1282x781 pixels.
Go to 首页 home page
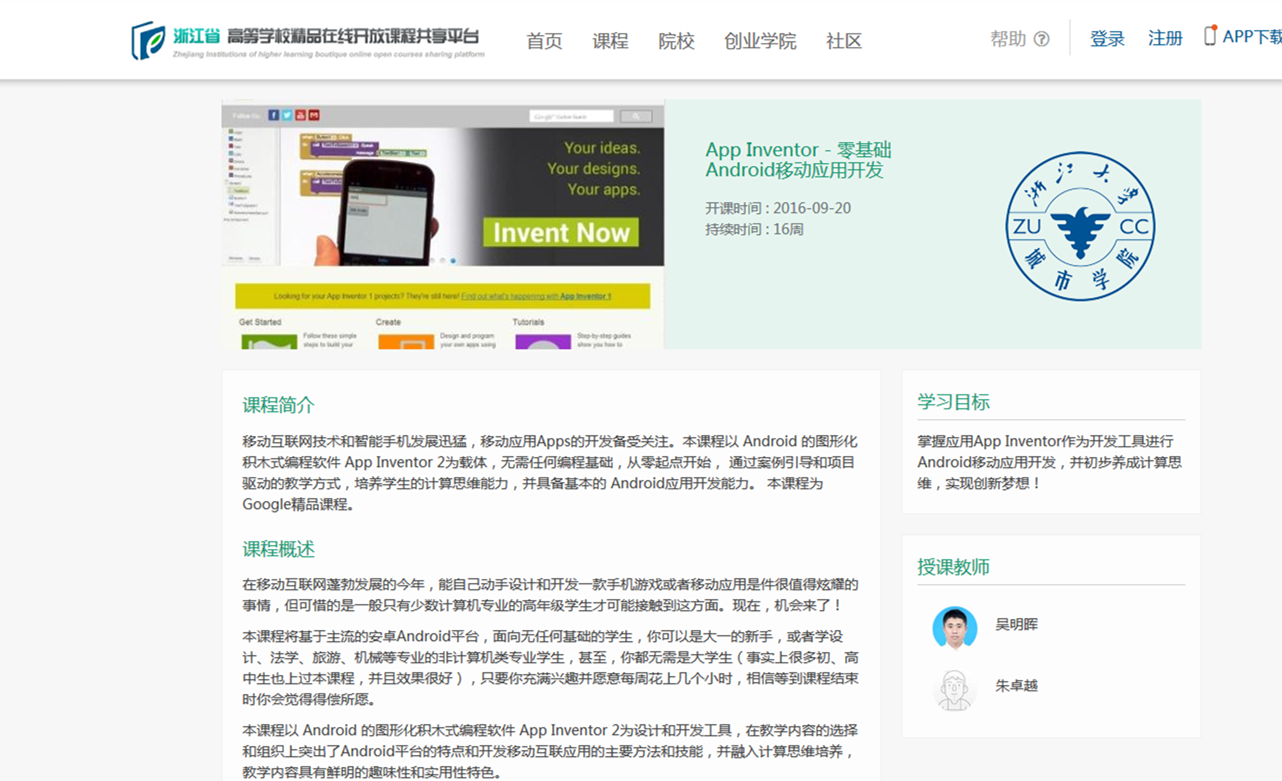tap(544, 41)
